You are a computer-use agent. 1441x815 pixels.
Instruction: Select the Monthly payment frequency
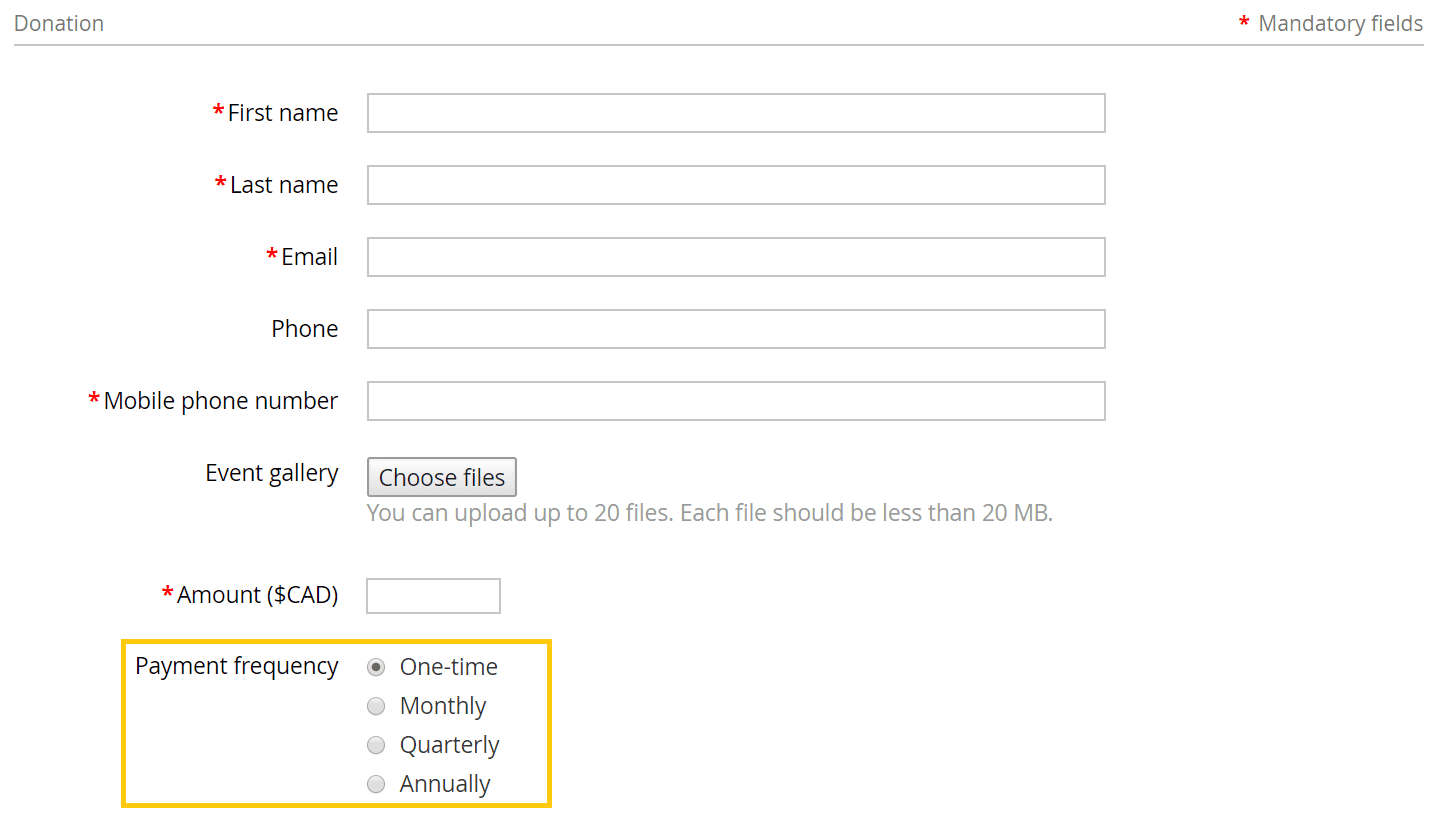(376, 705)
